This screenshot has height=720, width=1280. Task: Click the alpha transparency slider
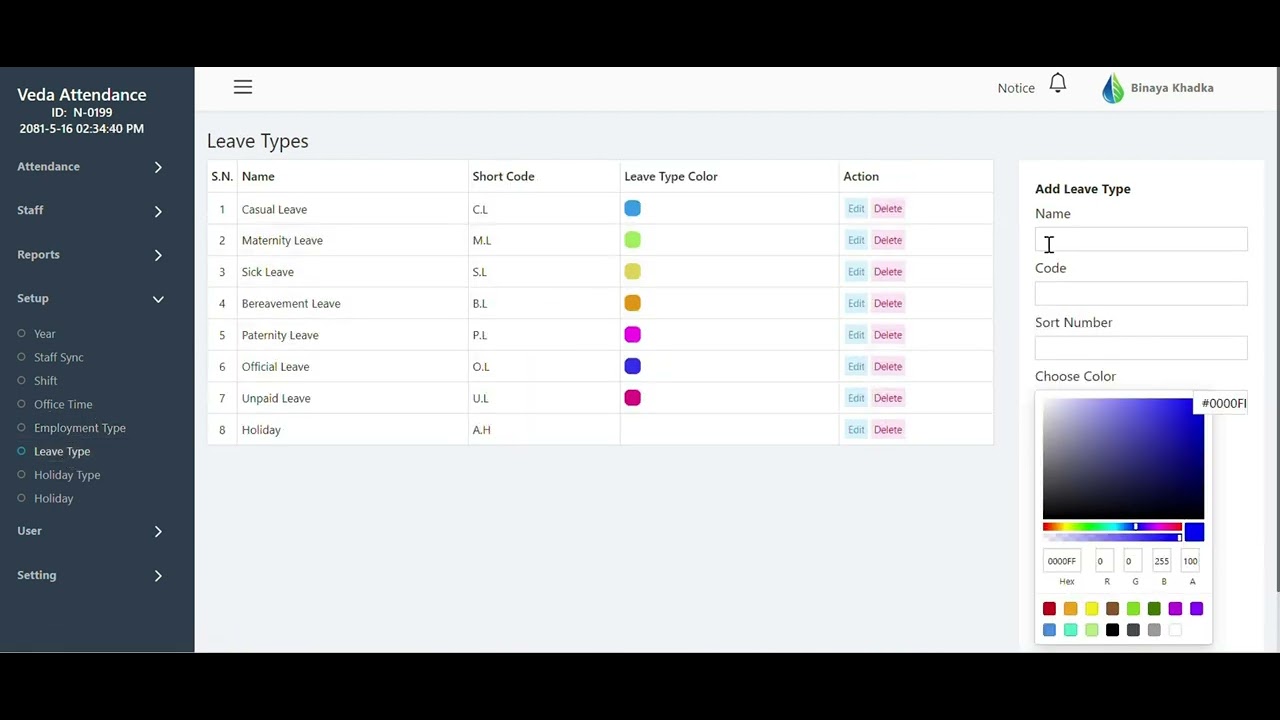[x=1112, y=538]
